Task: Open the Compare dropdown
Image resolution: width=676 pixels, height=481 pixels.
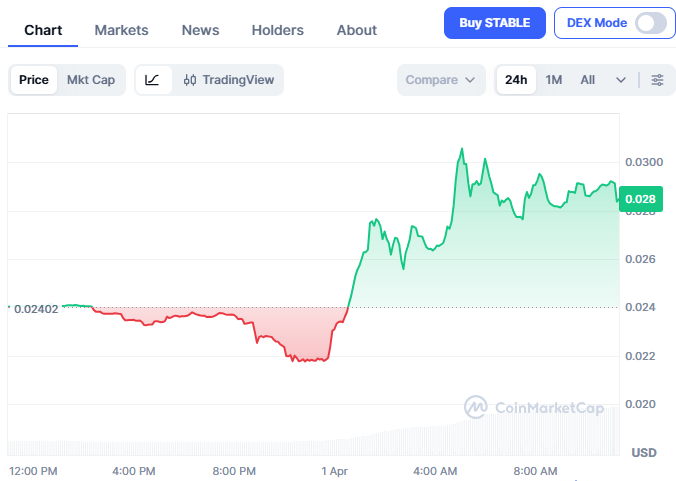Action: point(441,80)
